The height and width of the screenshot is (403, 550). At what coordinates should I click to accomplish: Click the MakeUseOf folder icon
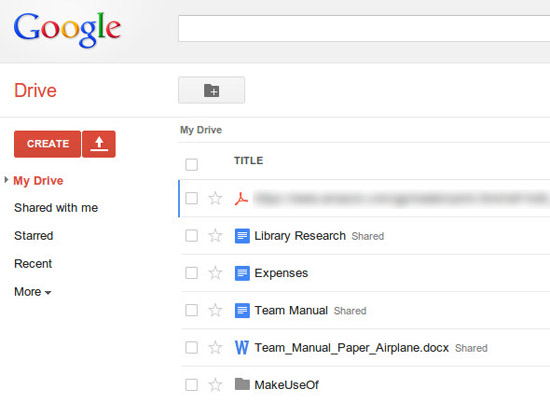242,384
